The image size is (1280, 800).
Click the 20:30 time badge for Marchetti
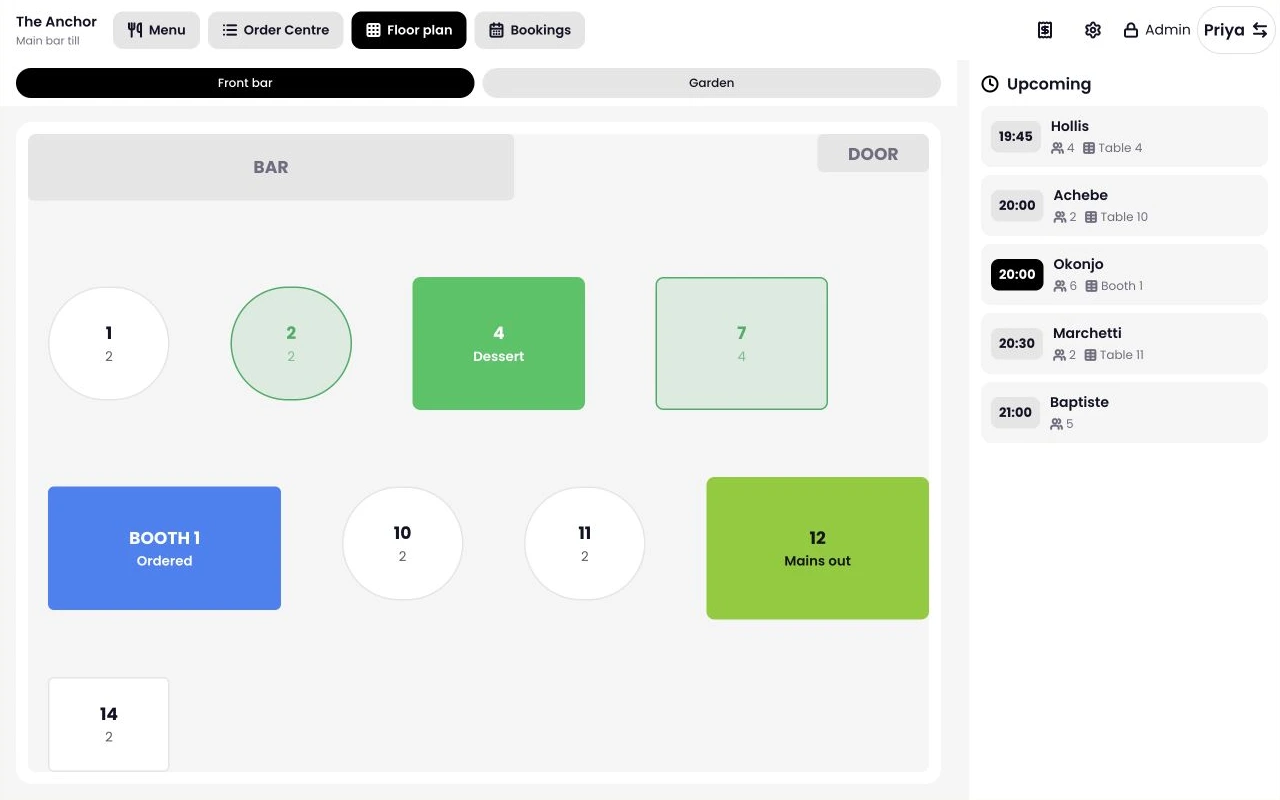[x=1017, y=343]
